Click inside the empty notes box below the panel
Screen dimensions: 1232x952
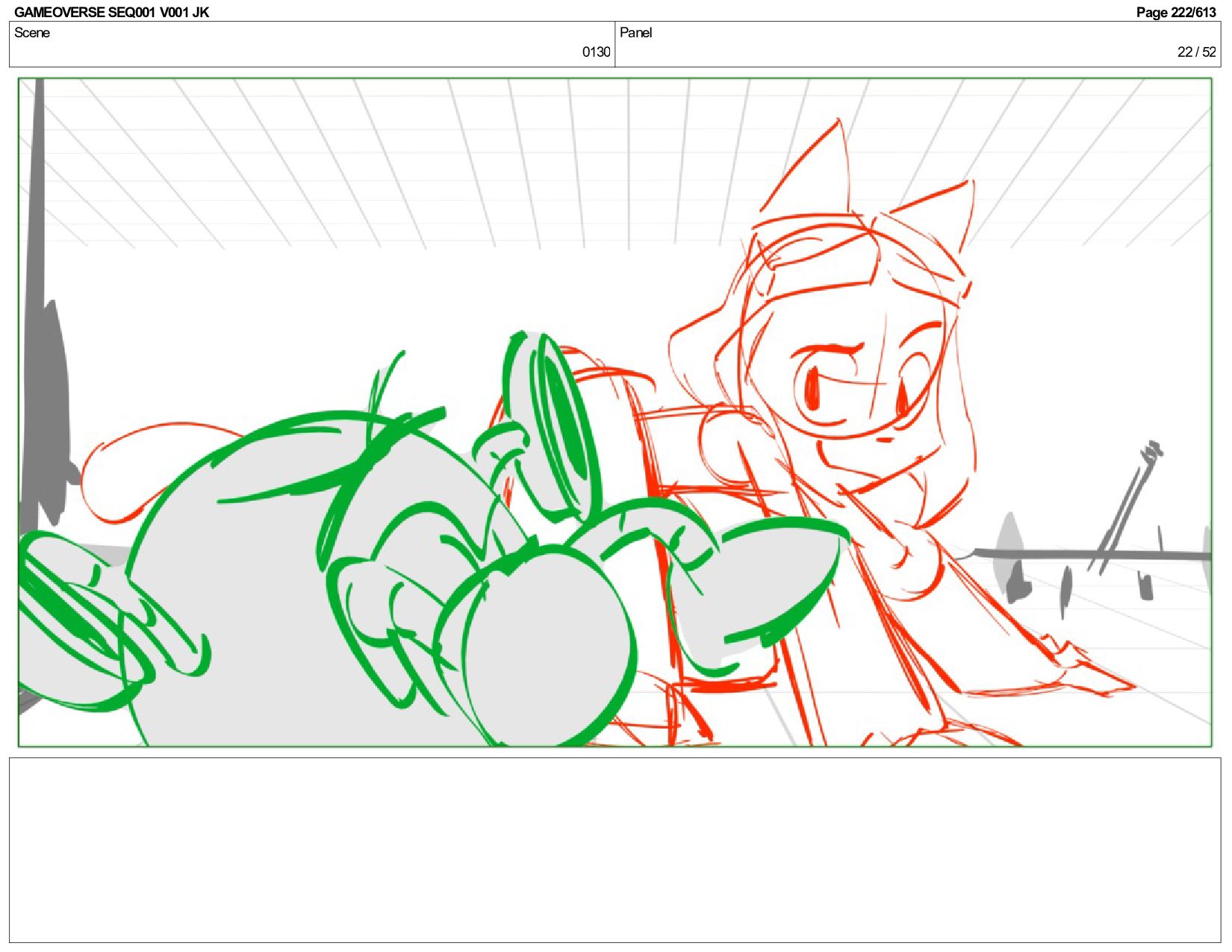click(x=615, y=850)
